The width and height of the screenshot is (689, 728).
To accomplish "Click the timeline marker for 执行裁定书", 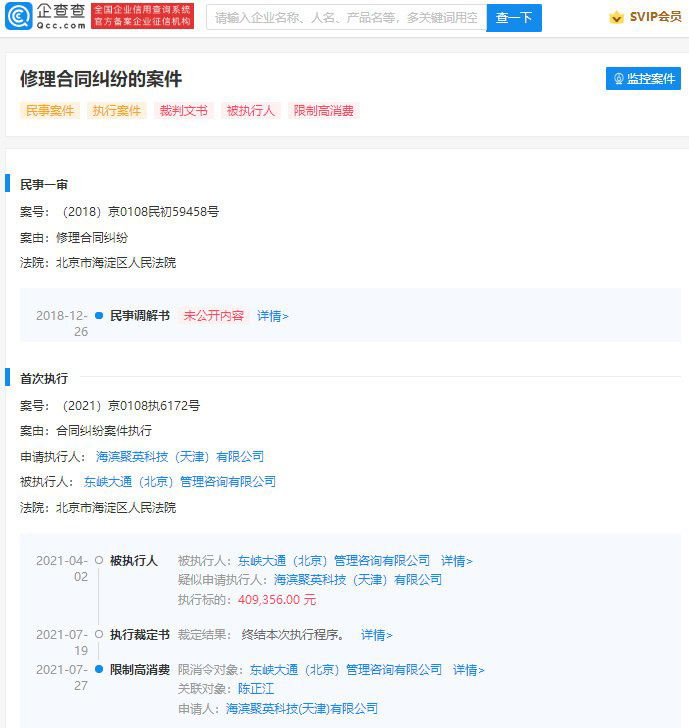I will coord(99,634).
